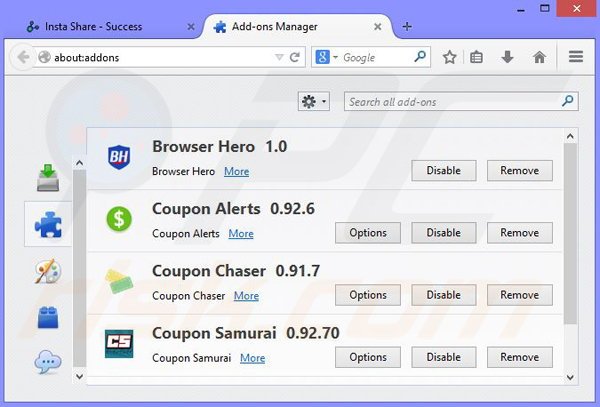
Task: Select the Extensions puzzle category
Action: click(48, 225)
